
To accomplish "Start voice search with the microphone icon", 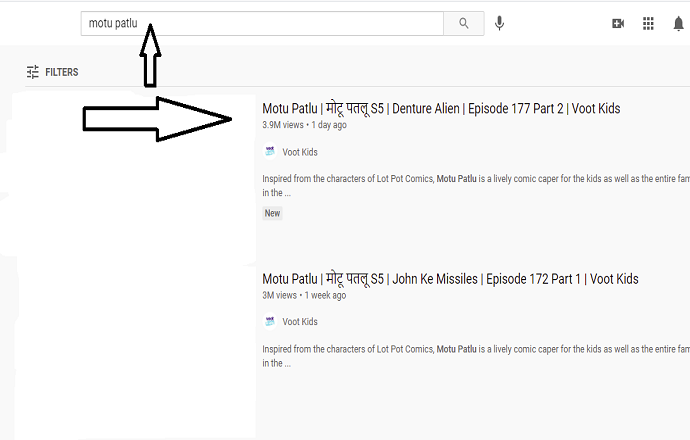I will [x=499, y=23].
